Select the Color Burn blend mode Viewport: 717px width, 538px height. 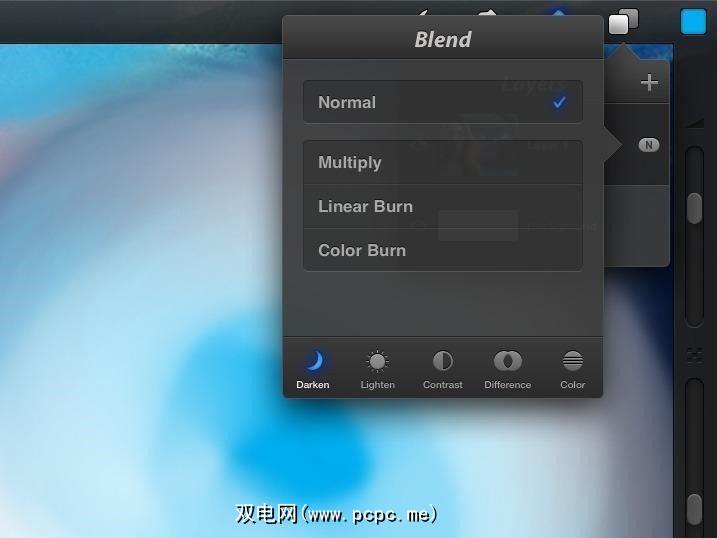pos(443,250)
